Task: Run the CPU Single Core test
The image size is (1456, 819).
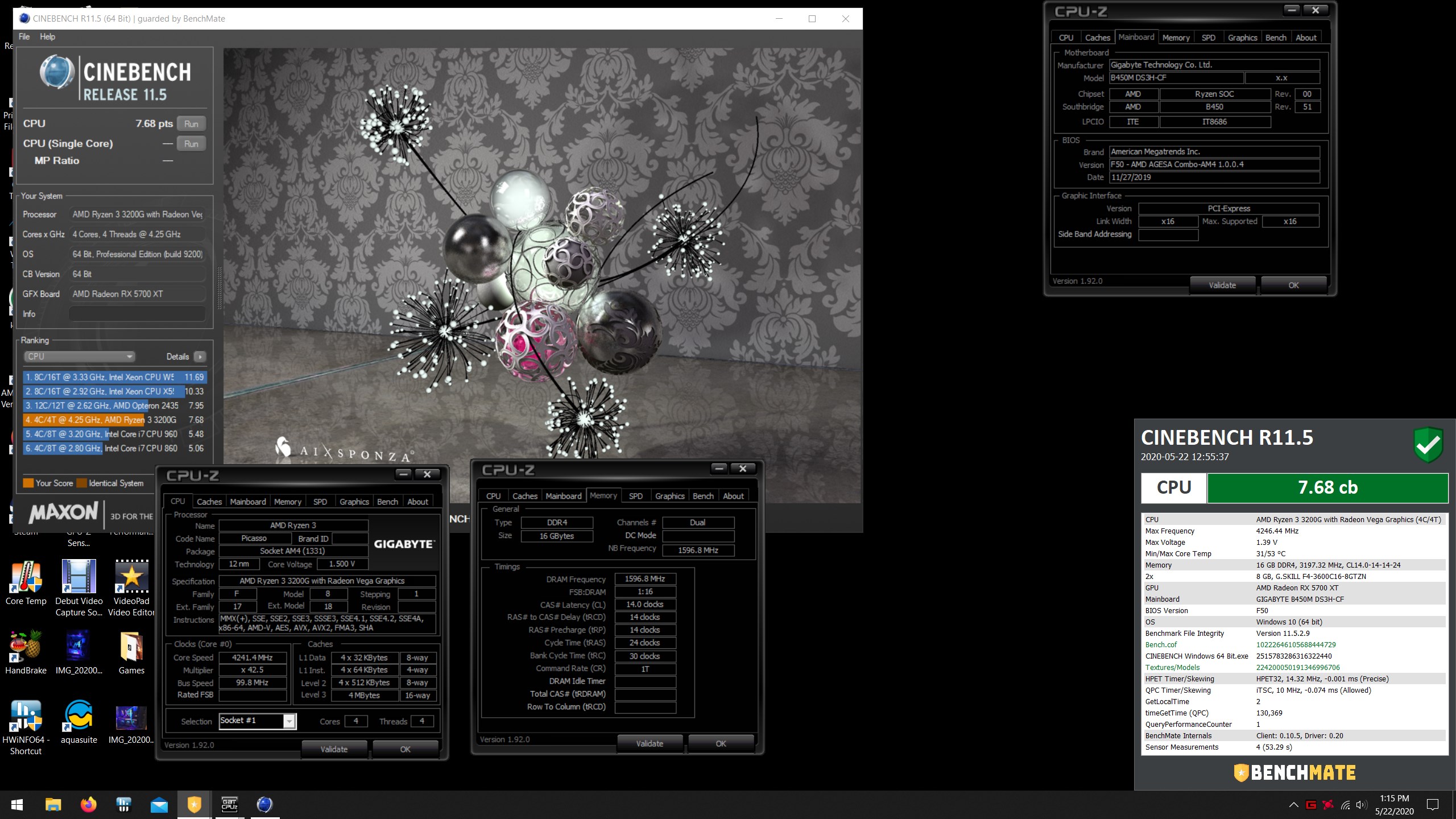Action: (191, 144)
